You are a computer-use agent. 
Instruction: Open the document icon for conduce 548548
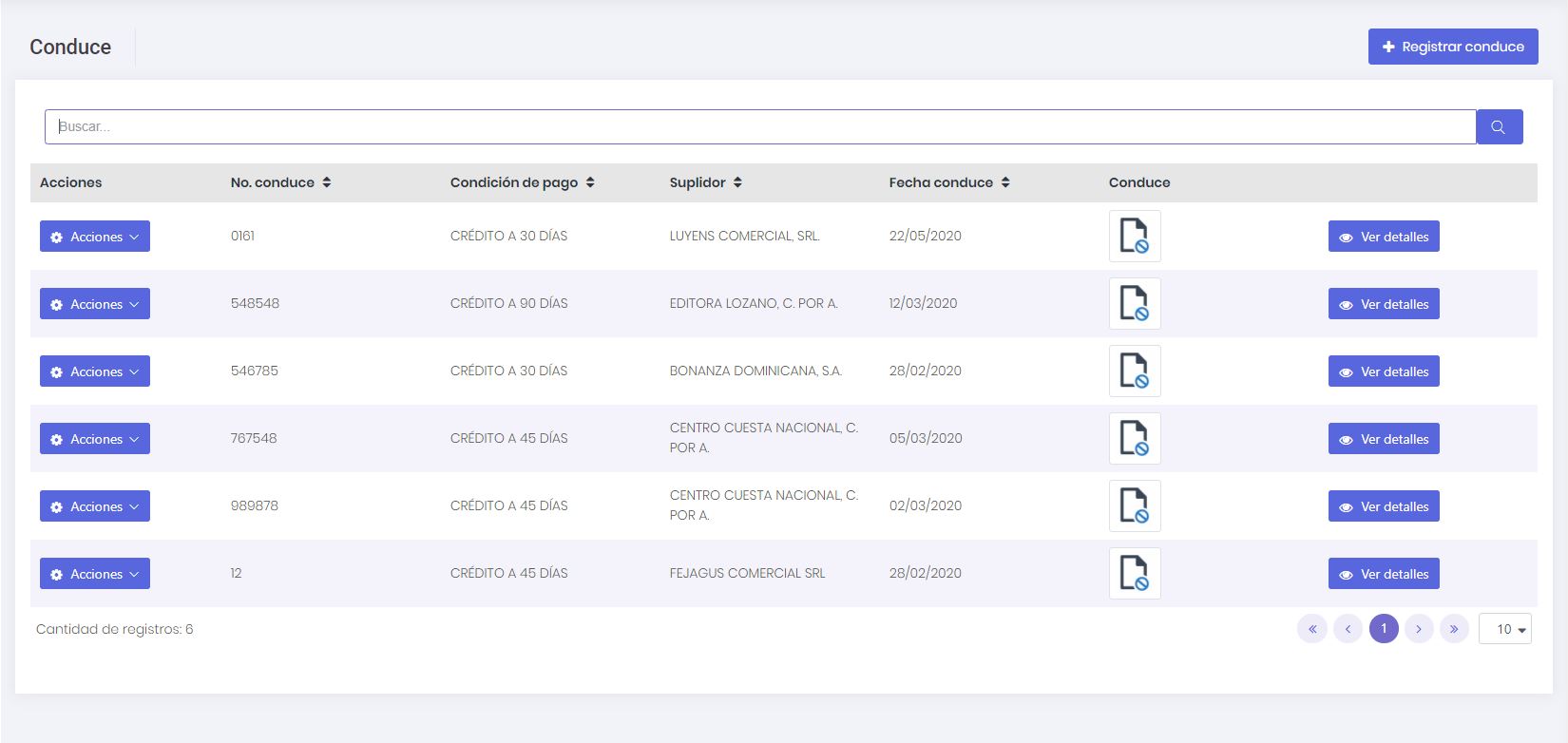pos(1134,303)
